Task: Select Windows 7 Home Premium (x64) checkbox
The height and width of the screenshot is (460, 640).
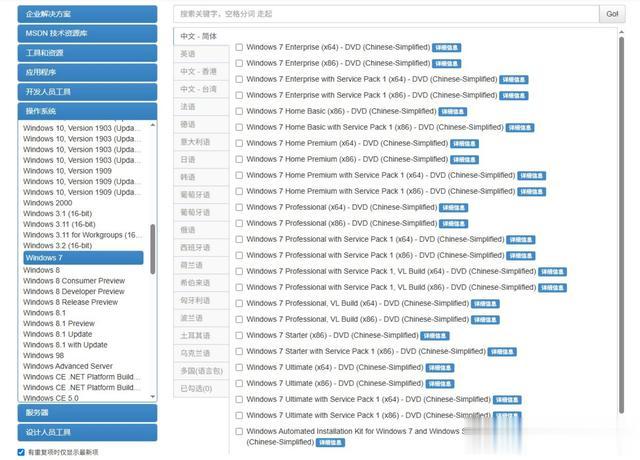Action: pyautogui.click(x=239, y=143)
